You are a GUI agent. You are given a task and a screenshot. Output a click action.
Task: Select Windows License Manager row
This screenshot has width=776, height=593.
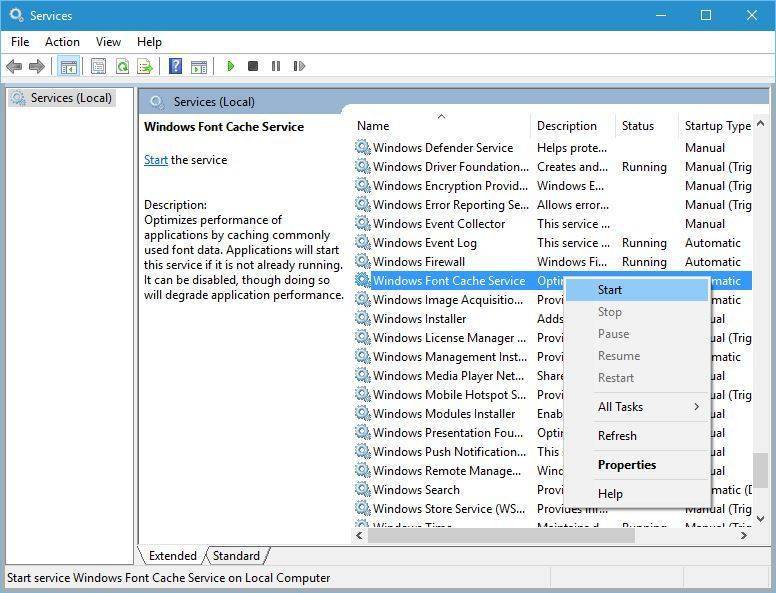459,338
